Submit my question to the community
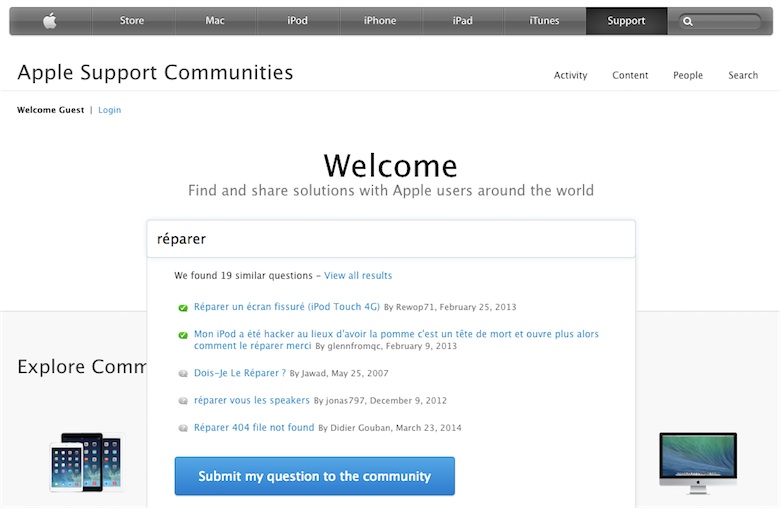Viewport: 780px width, 508px height. tap(315, 476)
